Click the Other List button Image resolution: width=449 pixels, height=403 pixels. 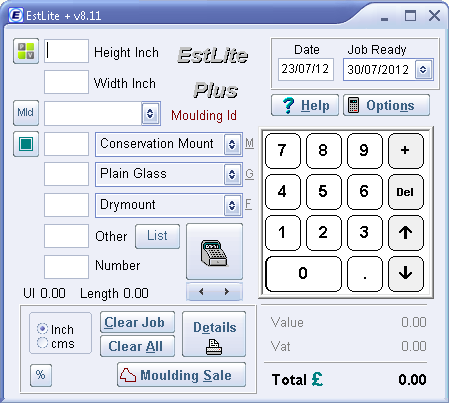point(157,236)
